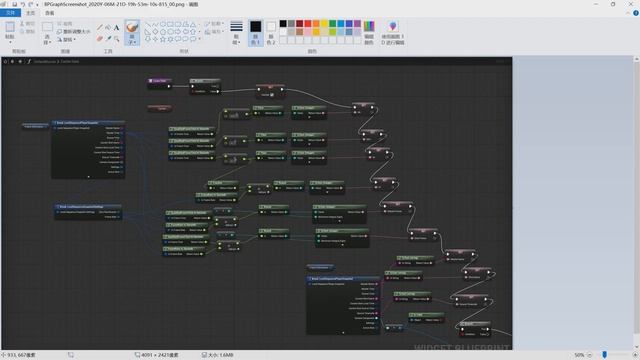Select the line shape

click(148, 24)
